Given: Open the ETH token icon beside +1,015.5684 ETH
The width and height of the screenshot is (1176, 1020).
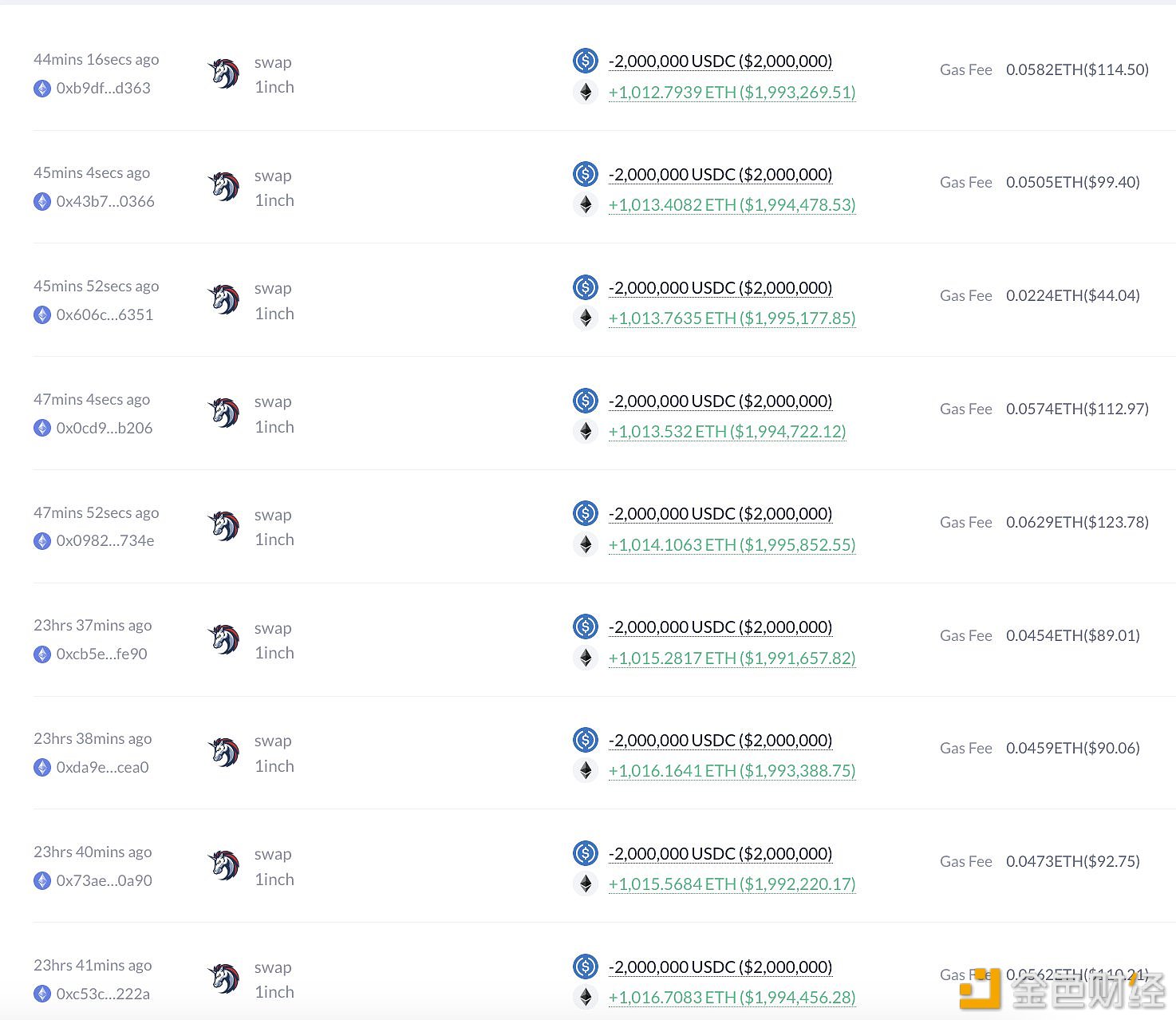Looking at the screenshot, I should pyautogui.click(x=586, y=884).
